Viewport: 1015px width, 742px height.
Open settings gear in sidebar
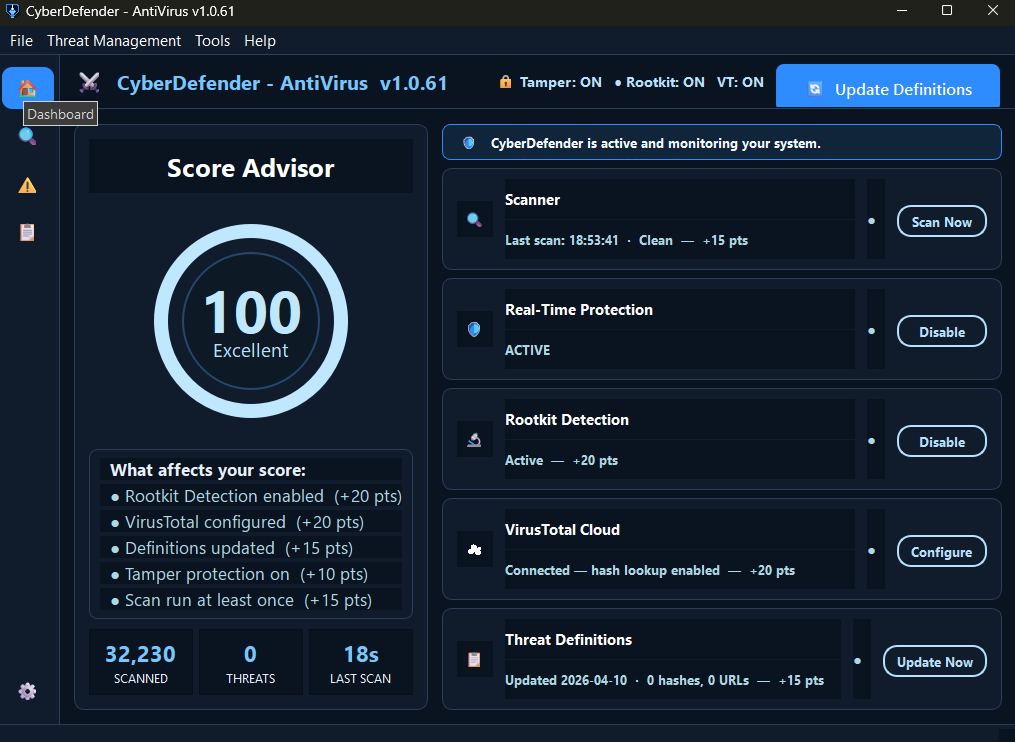point(27,691)
